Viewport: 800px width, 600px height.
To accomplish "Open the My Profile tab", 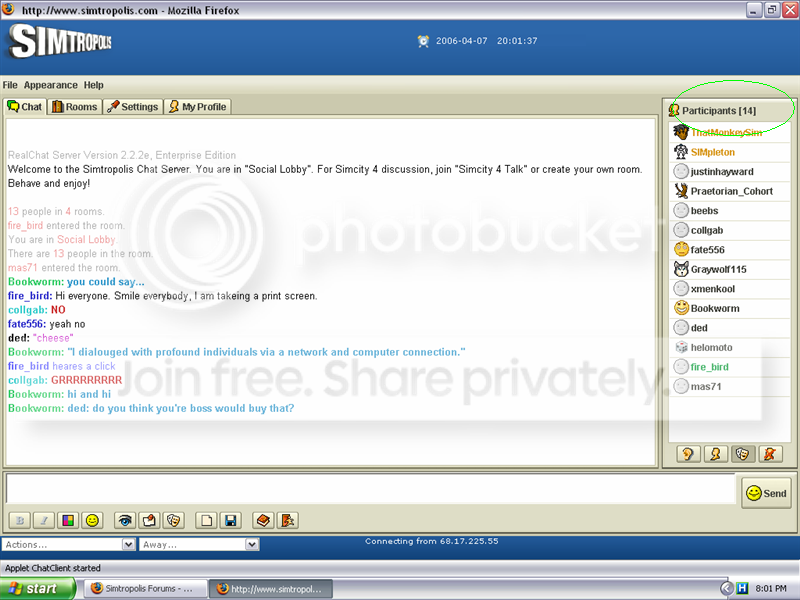I will point(197,107).
